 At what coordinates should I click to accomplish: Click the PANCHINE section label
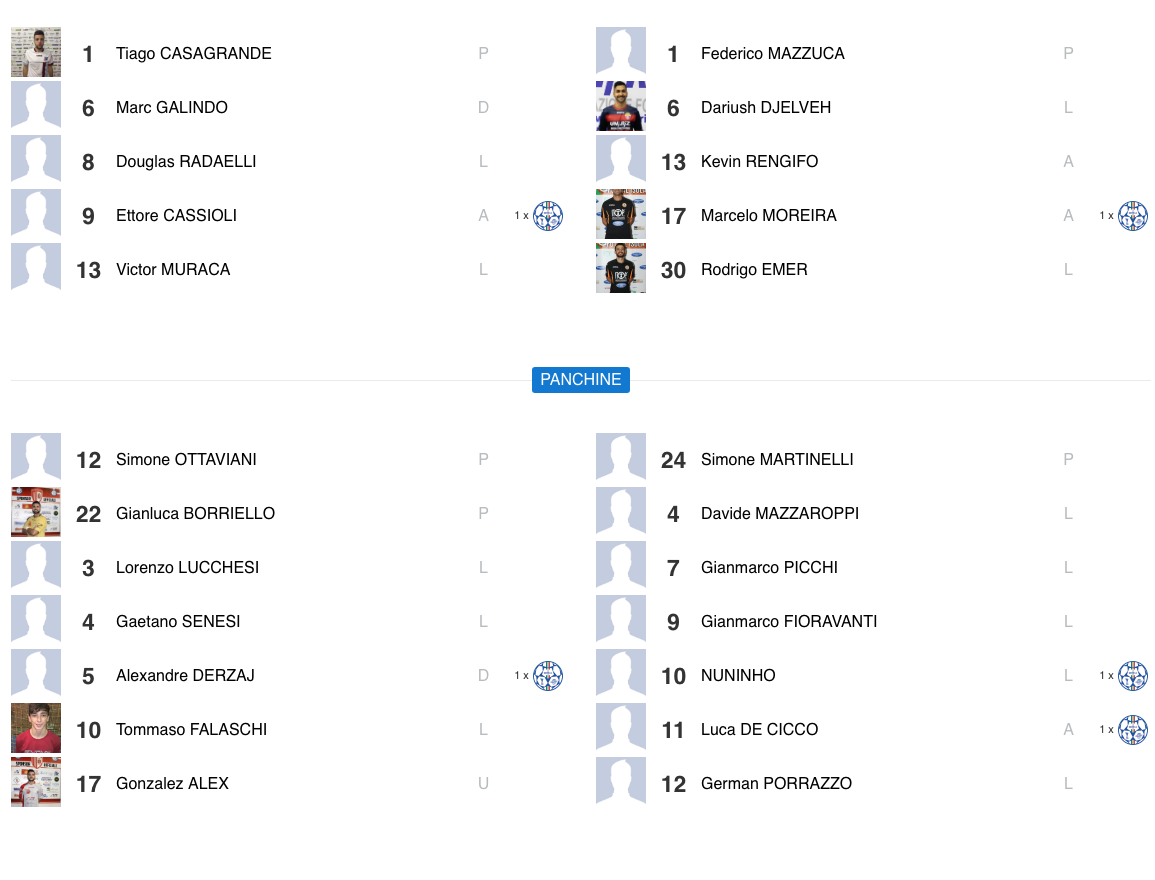click(581, 380)
